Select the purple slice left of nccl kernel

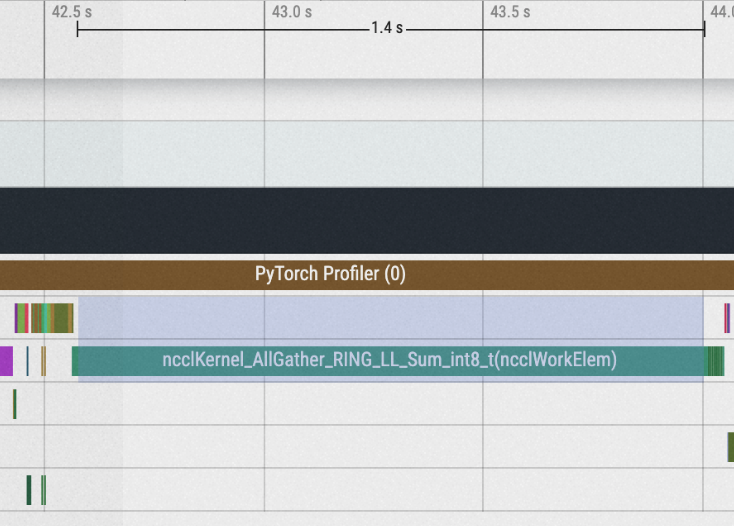(x=6, y=361)
